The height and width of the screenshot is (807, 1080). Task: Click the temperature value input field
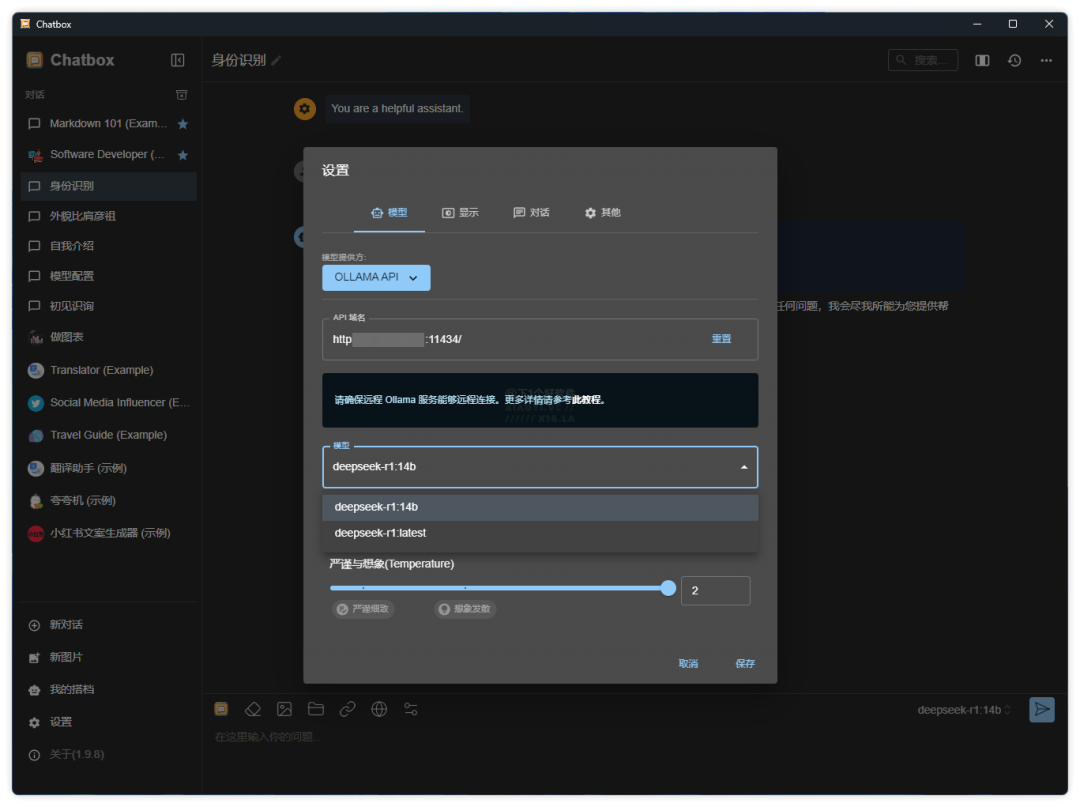(715, 591)
